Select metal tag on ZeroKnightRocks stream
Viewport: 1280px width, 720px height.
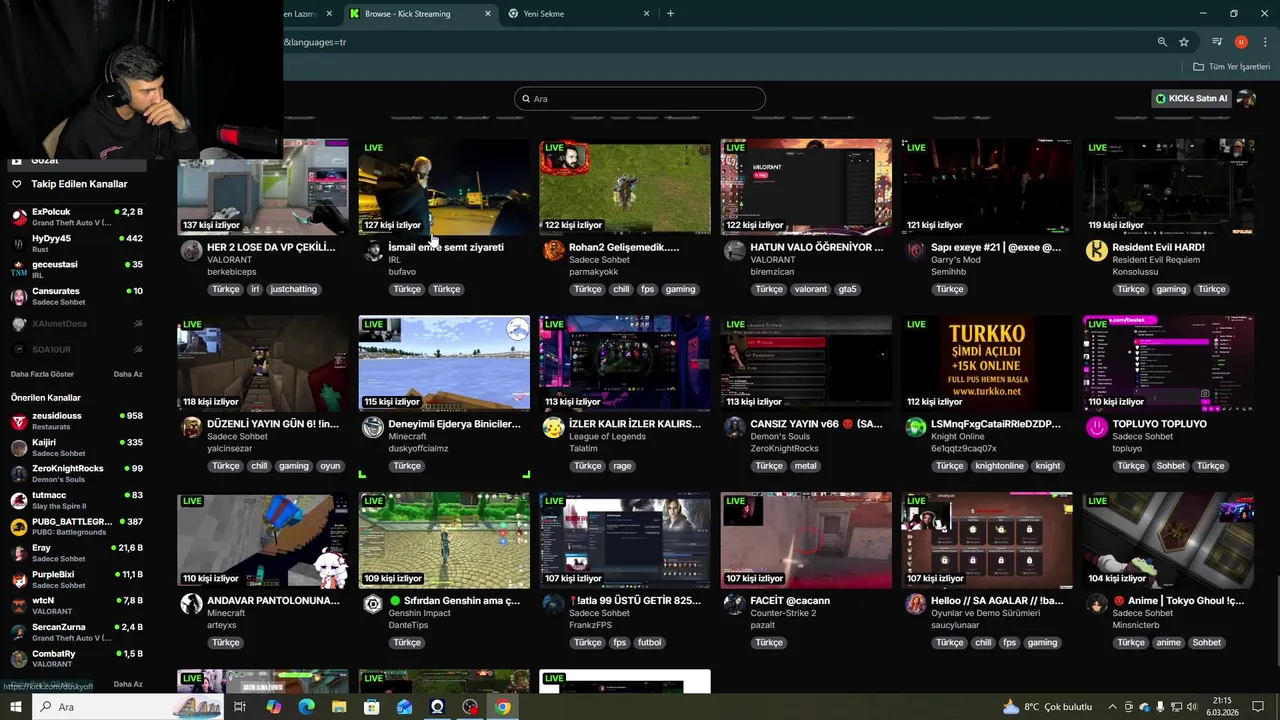pos(806,466)
